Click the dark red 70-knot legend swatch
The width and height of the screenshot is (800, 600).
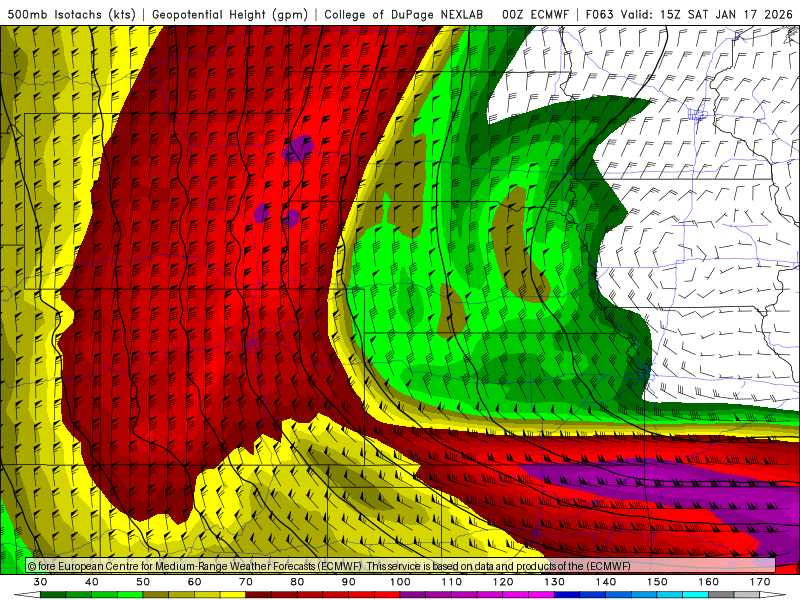click(x=259, y=595)
